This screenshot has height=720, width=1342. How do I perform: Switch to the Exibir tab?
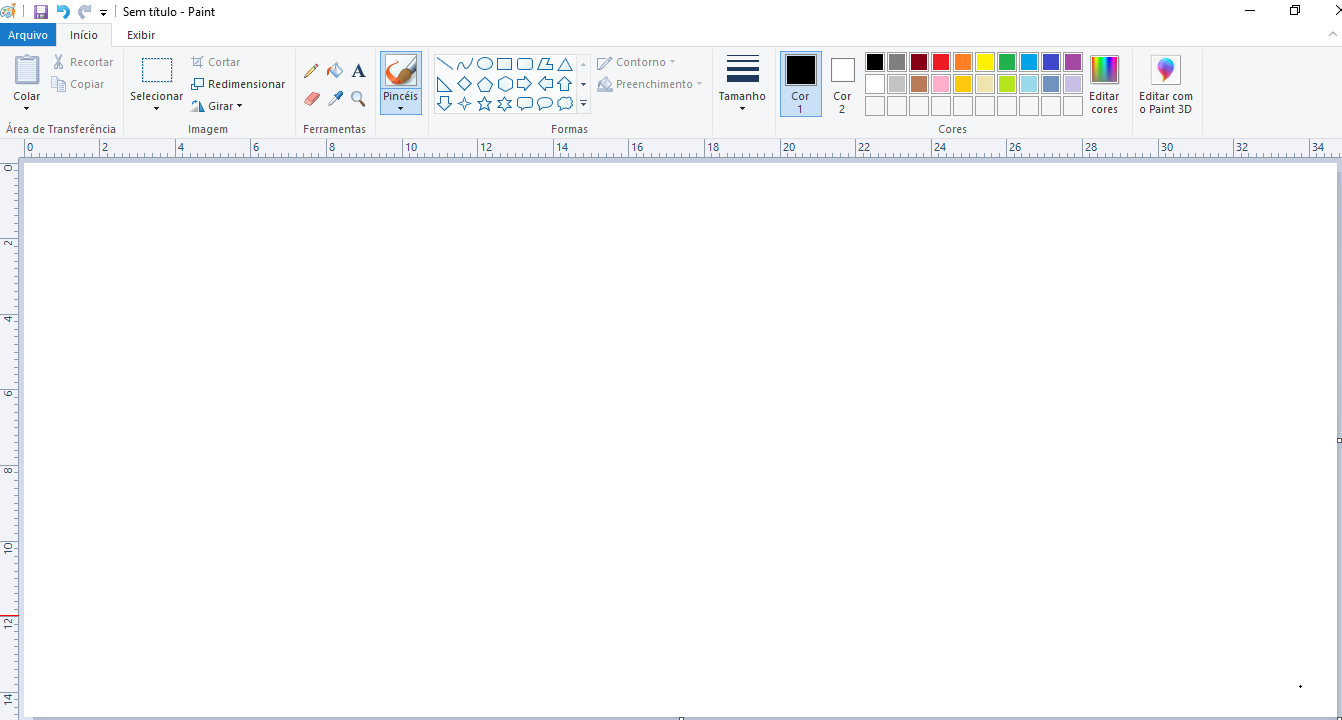(x=141, y=35)
